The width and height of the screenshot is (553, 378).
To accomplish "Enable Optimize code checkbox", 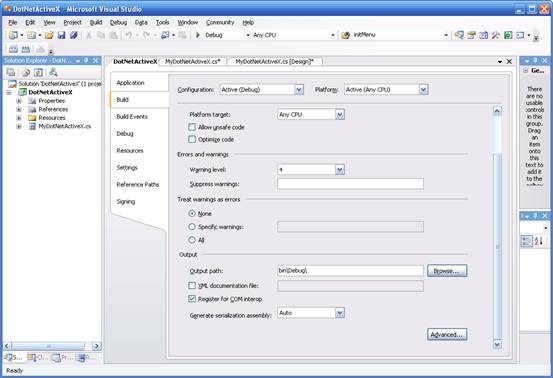I will pyautogui.click(x=192, y=139).
